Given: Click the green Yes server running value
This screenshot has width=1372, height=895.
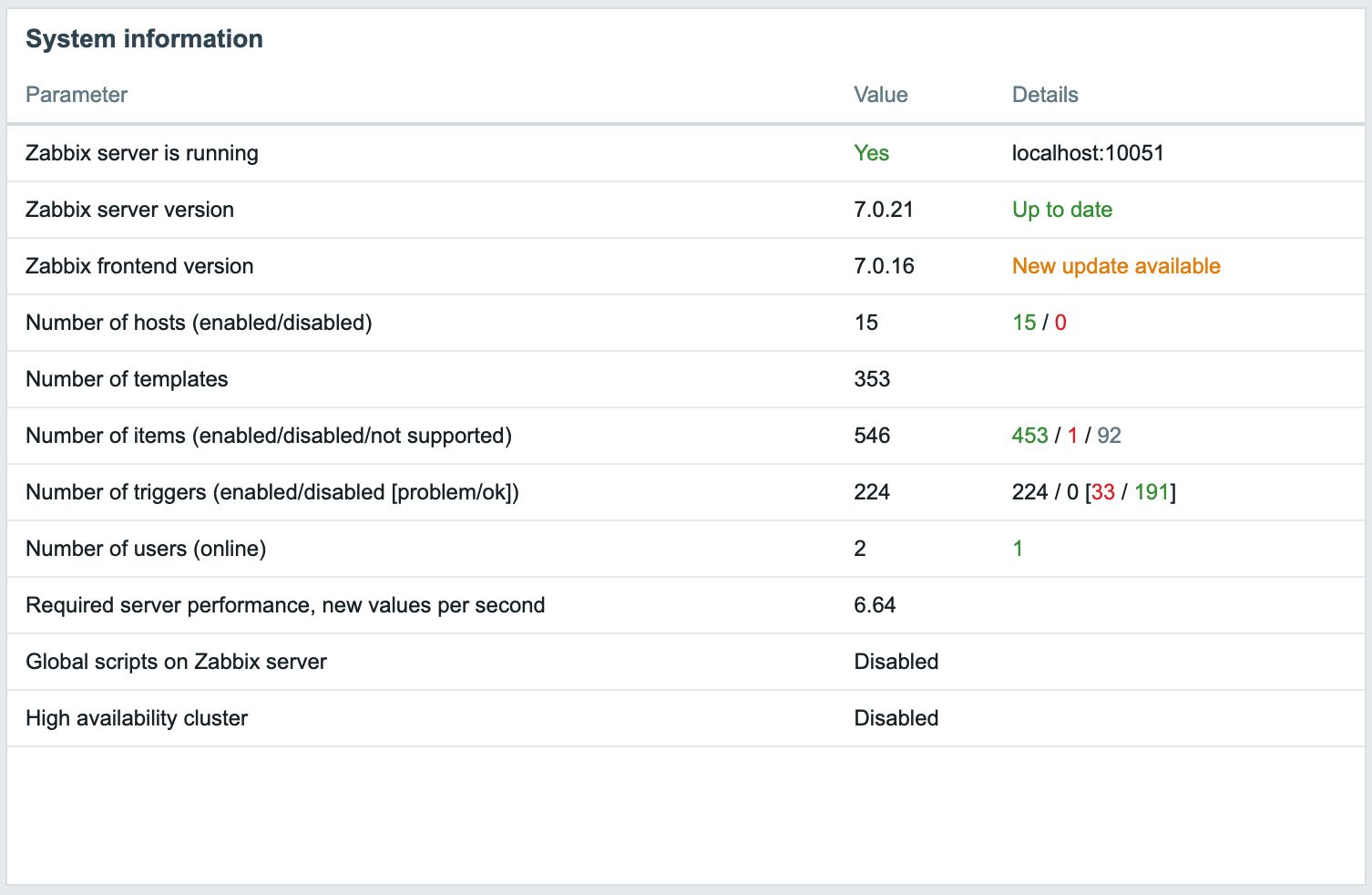Looking at the screenshot, I should pos(871,153).
